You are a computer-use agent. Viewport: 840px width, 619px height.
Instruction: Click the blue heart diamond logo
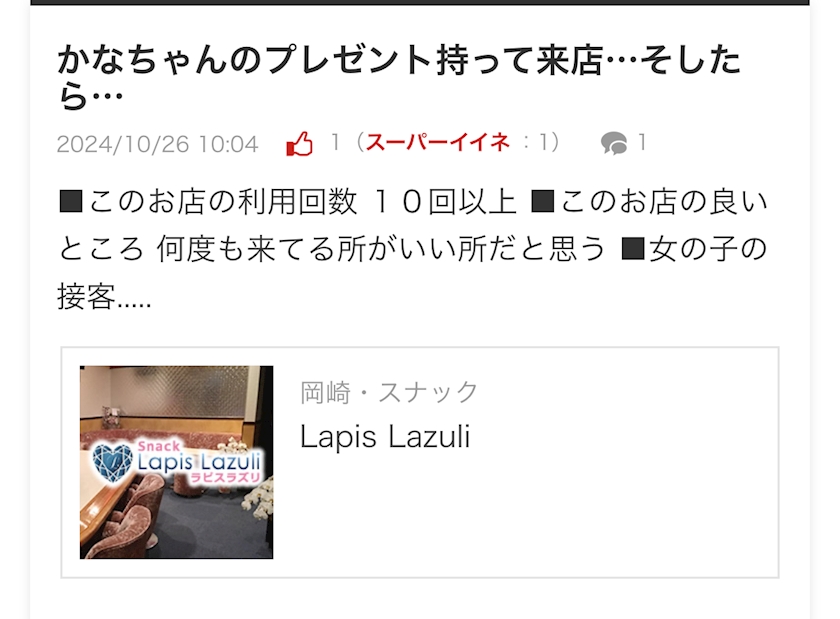112,462
